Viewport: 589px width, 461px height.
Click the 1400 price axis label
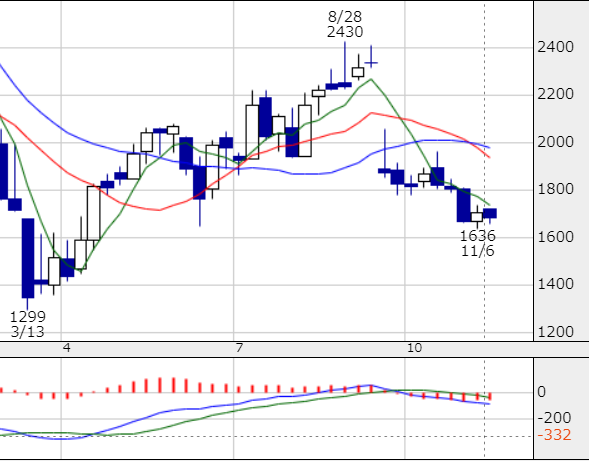pos(556,284)
